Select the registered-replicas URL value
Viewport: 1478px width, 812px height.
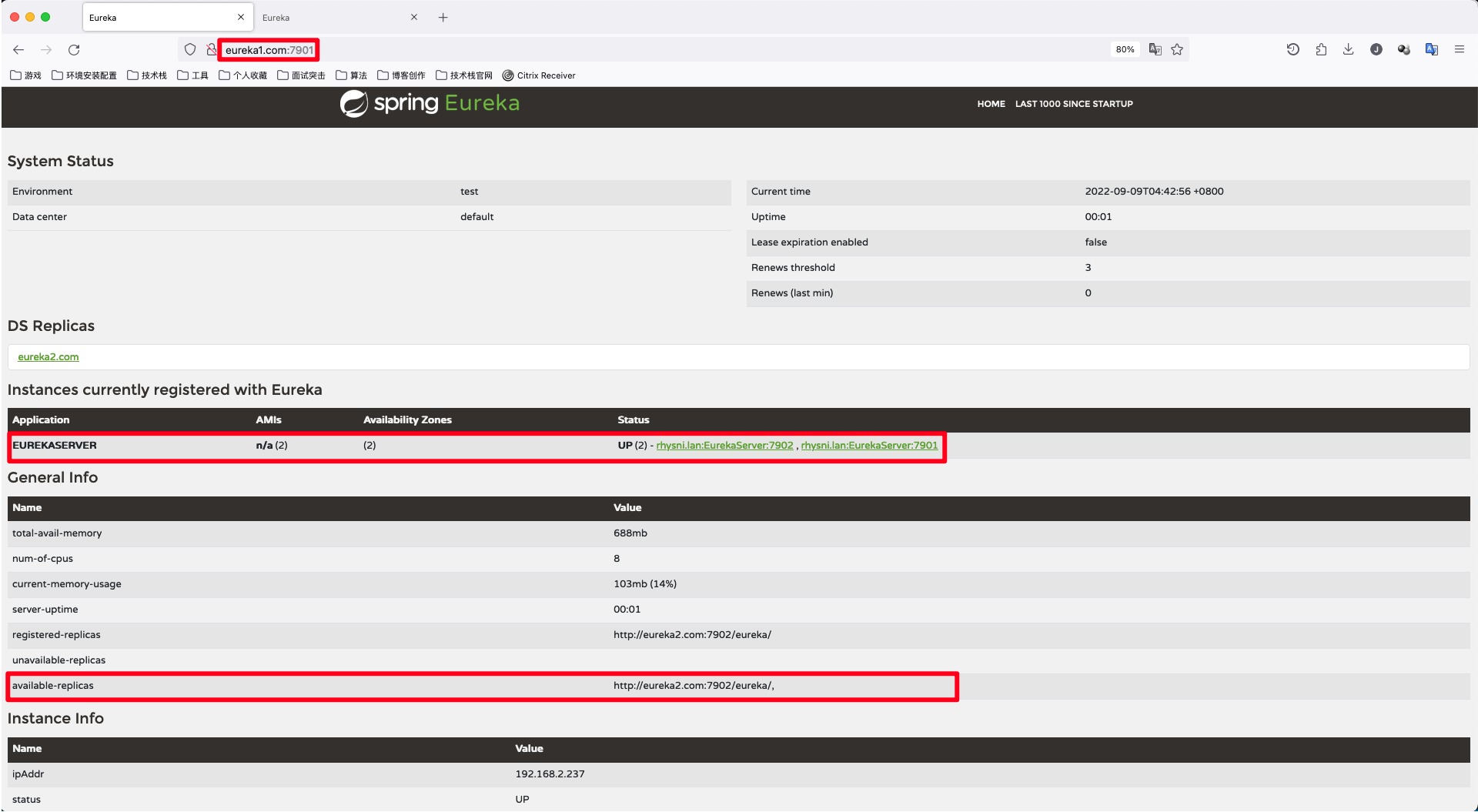(692, 635)
